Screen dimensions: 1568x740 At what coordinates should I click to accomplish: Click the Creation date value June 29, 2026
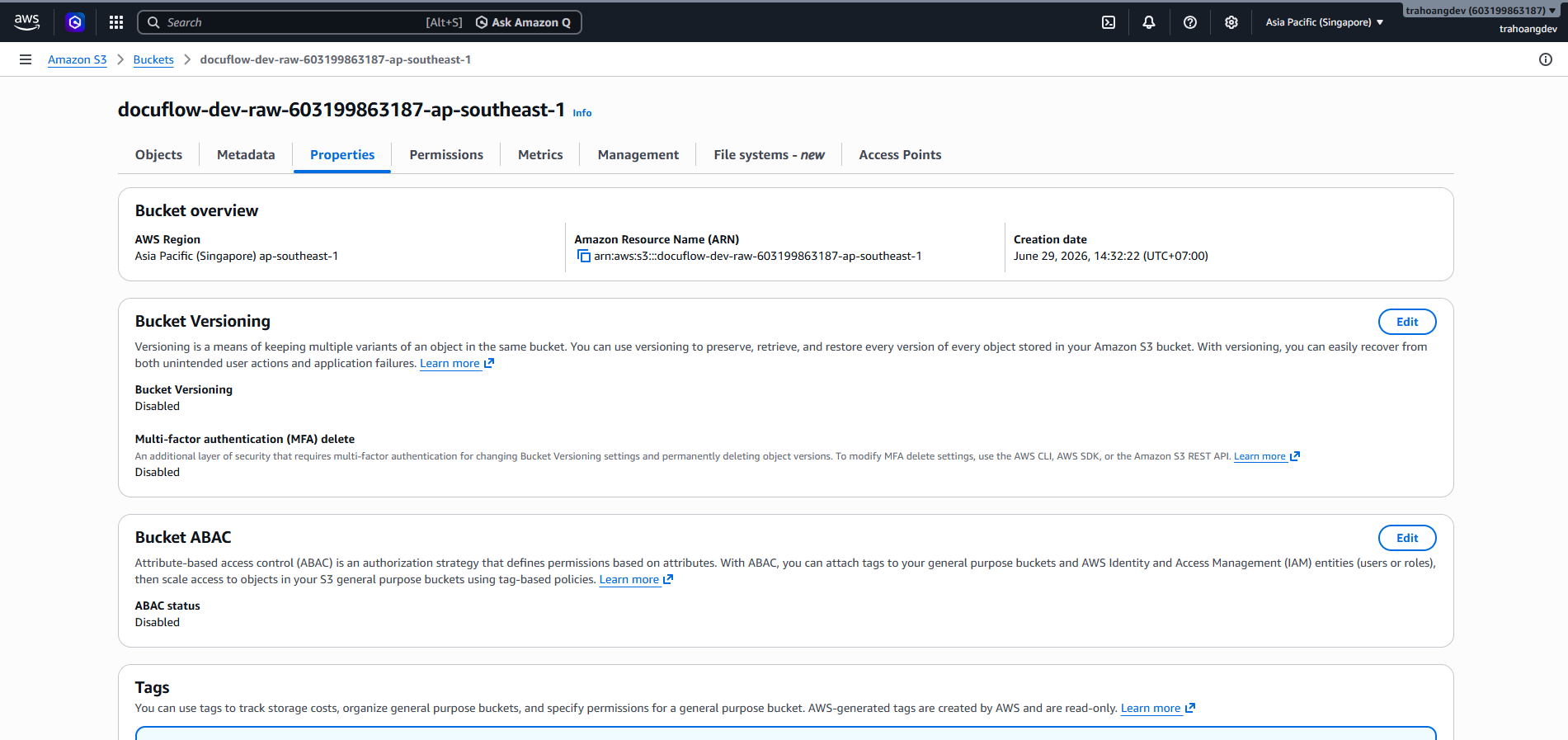click(x=1111, y=257)
